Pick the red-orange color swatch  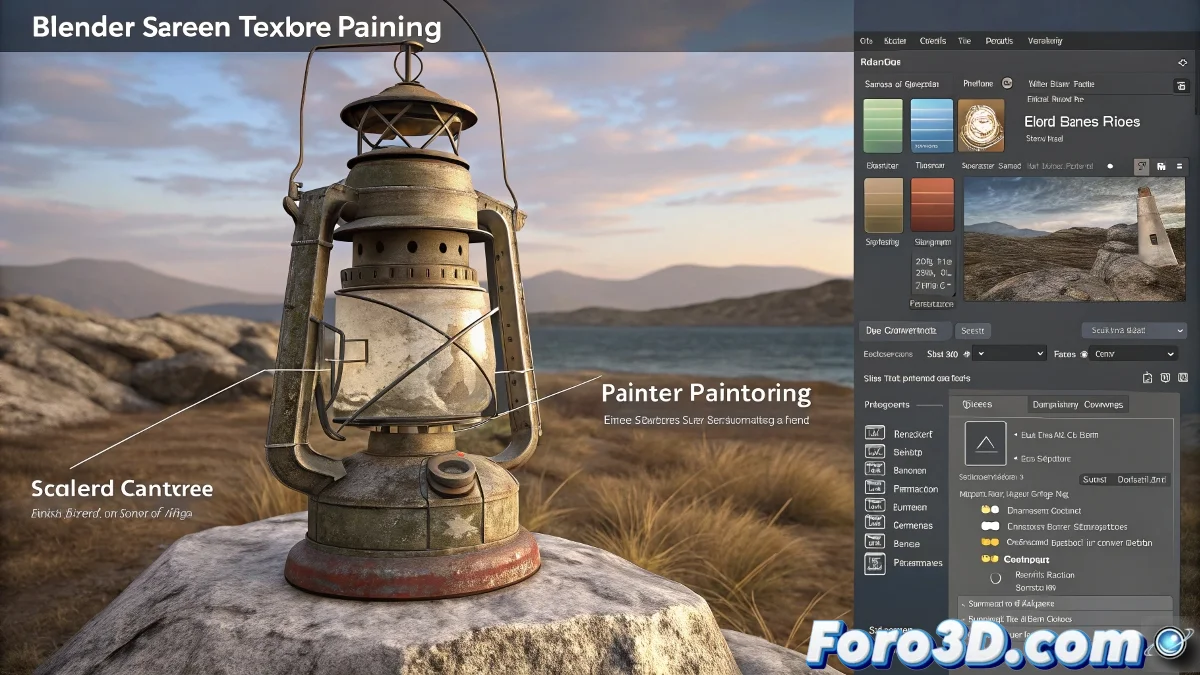(x=931, y=204)
